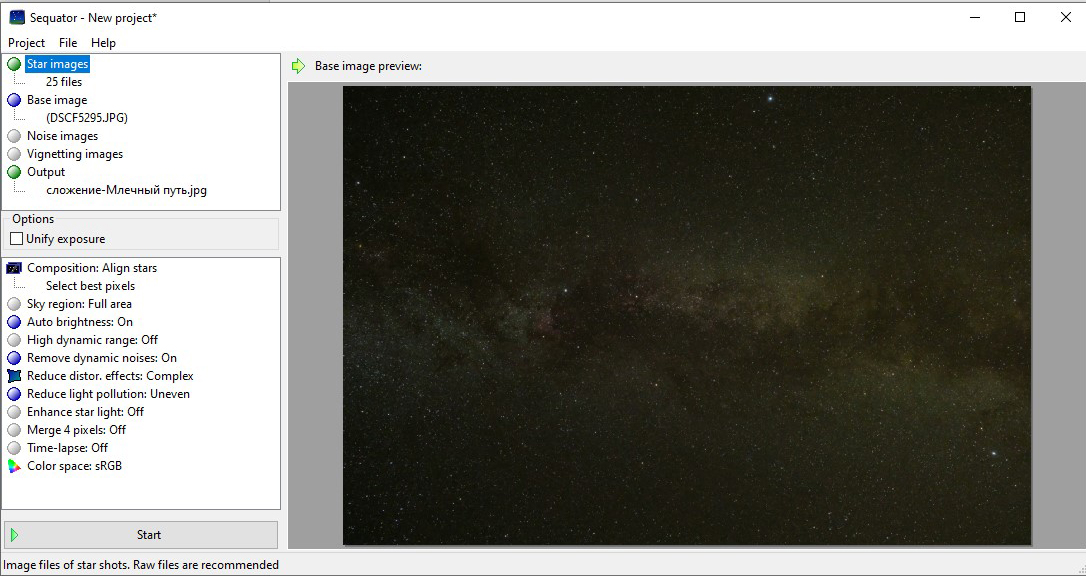Click the Reduce light pollution blue indicator
The width and height of the screenshot is (1086, 576).
pos(14,394)
